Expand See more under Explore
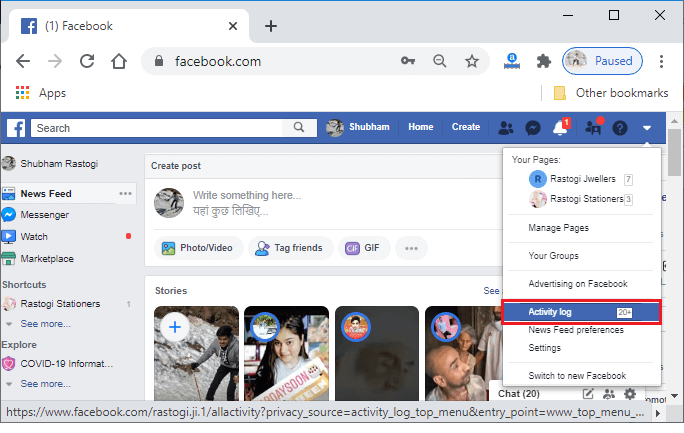 point(45,384)
